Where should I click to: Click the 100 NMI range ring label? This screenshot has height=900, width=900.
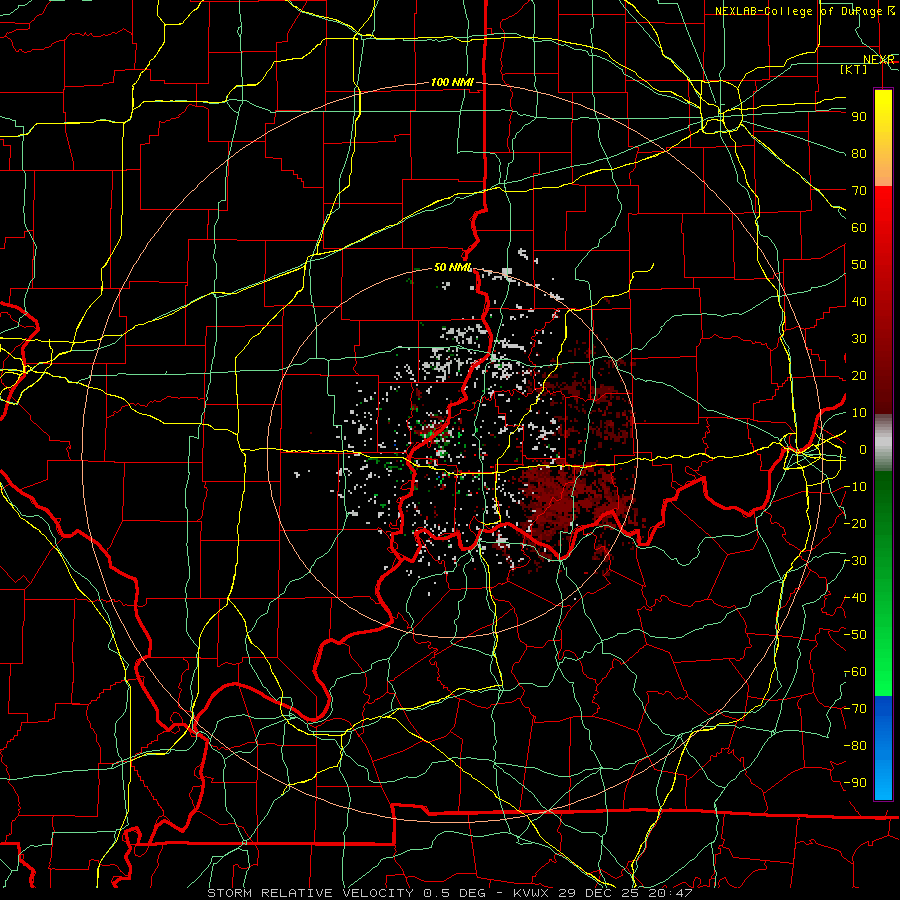[x=452, y=82]
